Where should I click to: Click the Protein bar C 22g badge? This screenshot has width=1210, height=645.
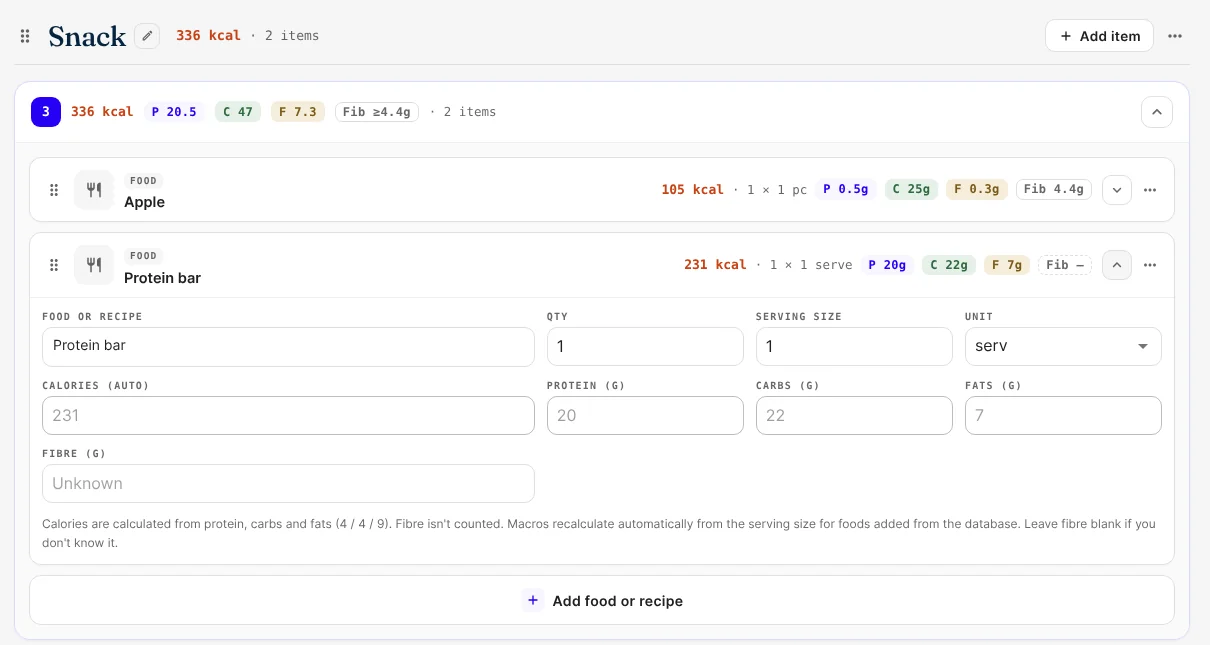click(949, 265)
